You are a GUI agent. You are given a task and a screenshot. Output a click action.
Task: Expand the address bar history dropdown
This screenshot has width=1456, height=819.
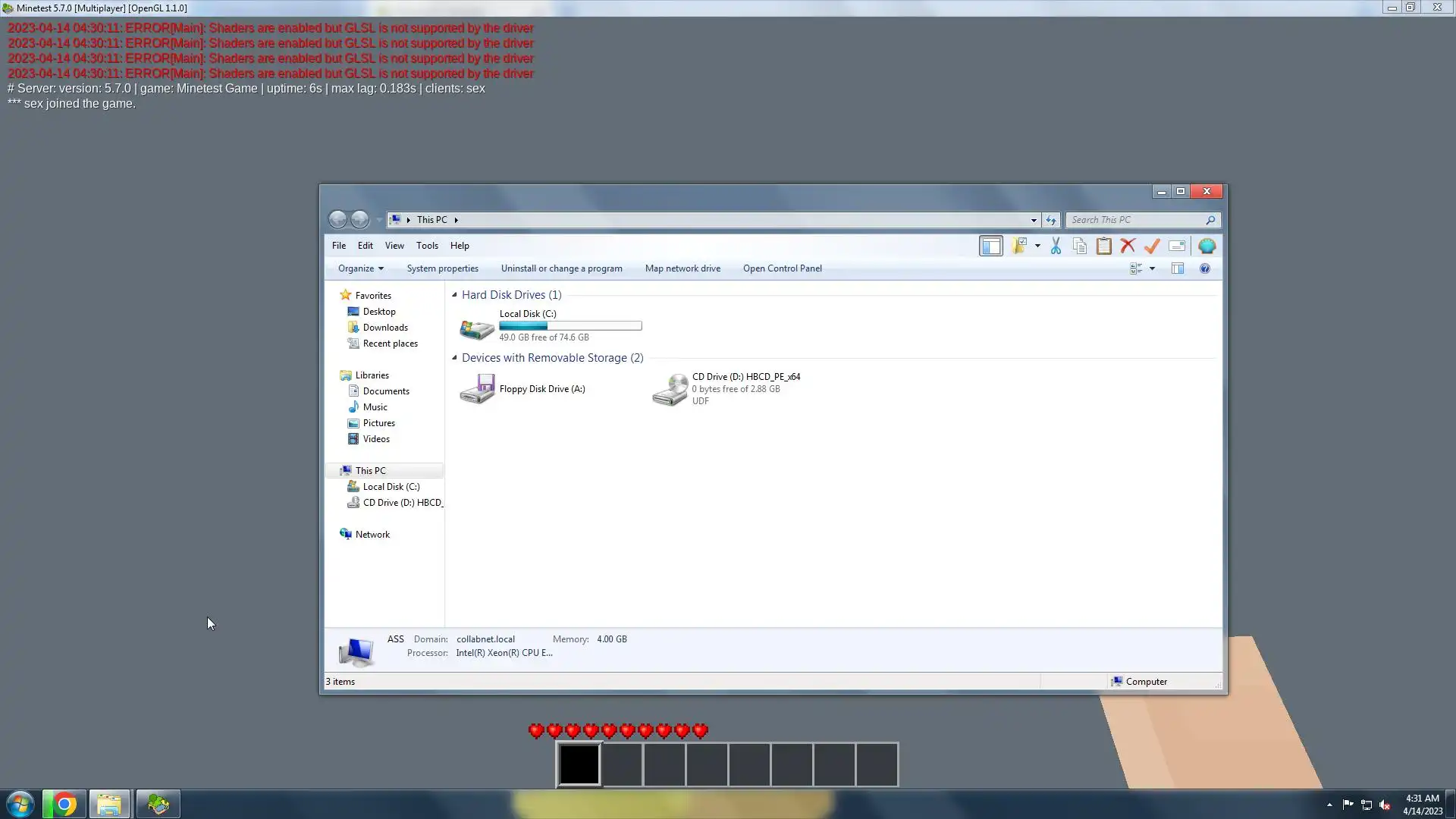1033,221
